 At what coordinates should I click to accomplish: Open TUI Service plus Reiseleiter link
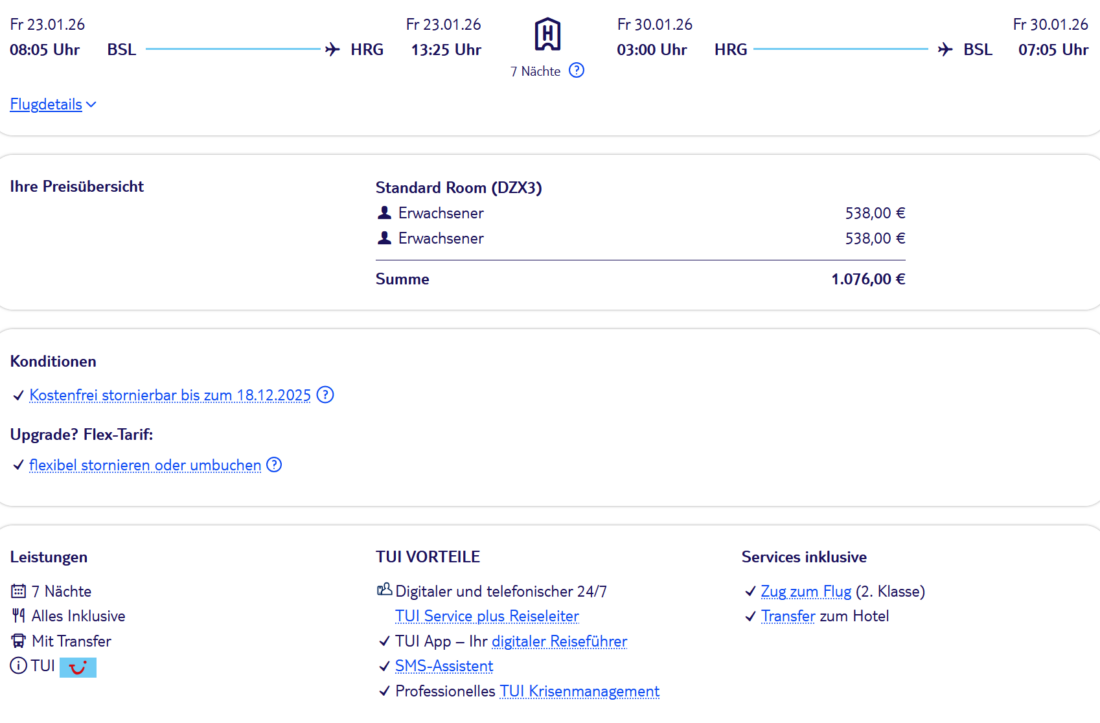click(487, 616)
